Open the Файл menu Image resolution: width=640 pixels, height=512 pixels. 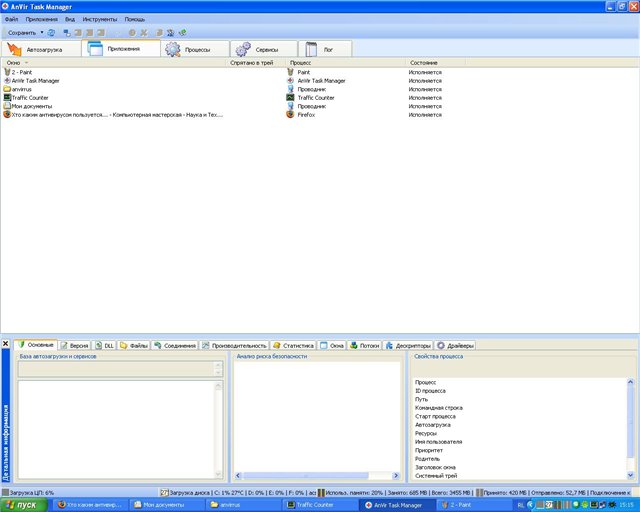tap(11, 19)
